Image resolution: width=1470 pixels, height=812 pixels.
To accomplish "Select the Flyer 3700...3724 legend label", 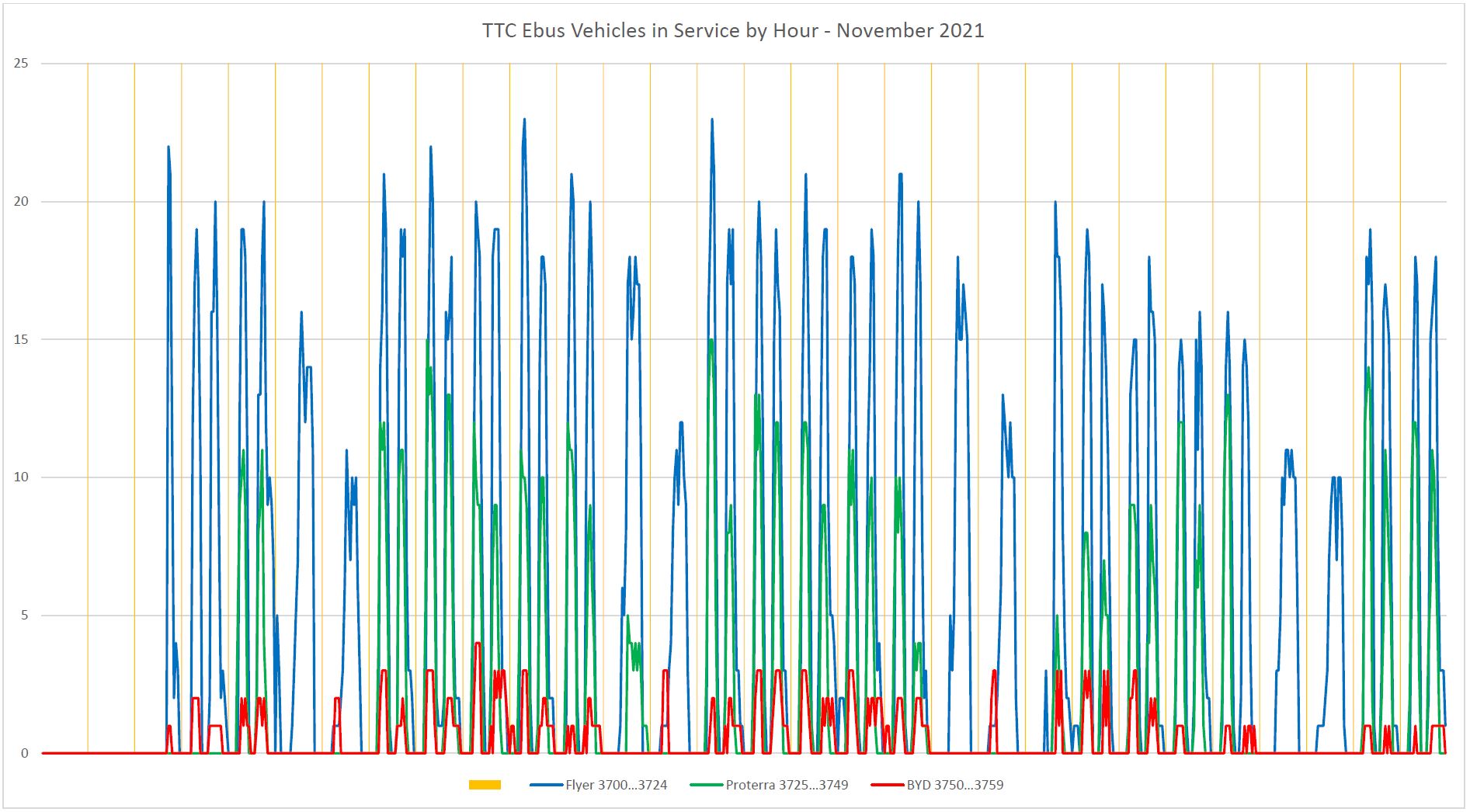I will 616,785.
